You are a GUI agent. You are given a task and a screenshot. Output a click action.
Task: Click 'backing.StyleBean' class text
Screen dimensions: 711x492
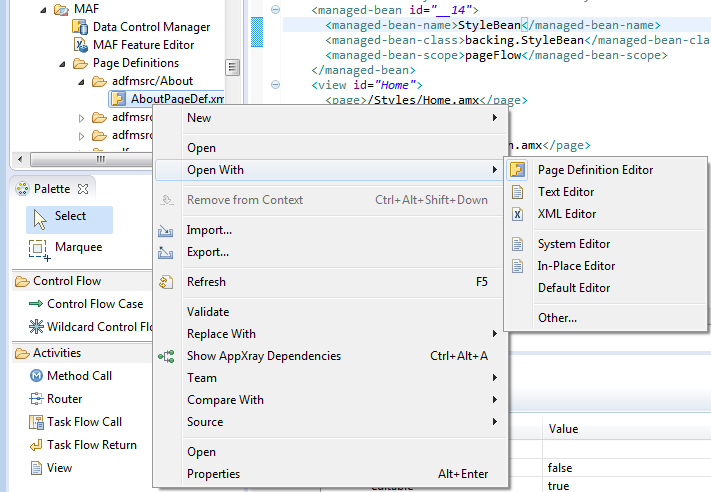coord(525,40)
